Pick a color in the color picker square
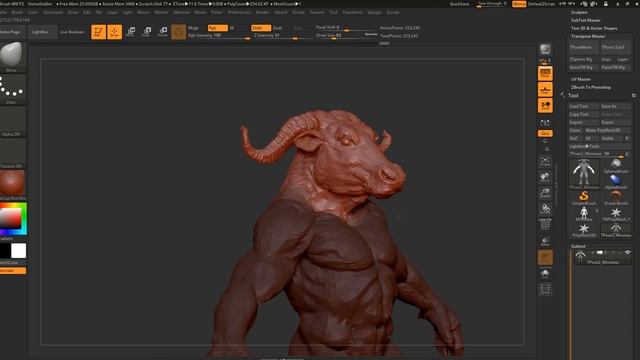This screenshot has height=360, width=640. click(11, 219)
